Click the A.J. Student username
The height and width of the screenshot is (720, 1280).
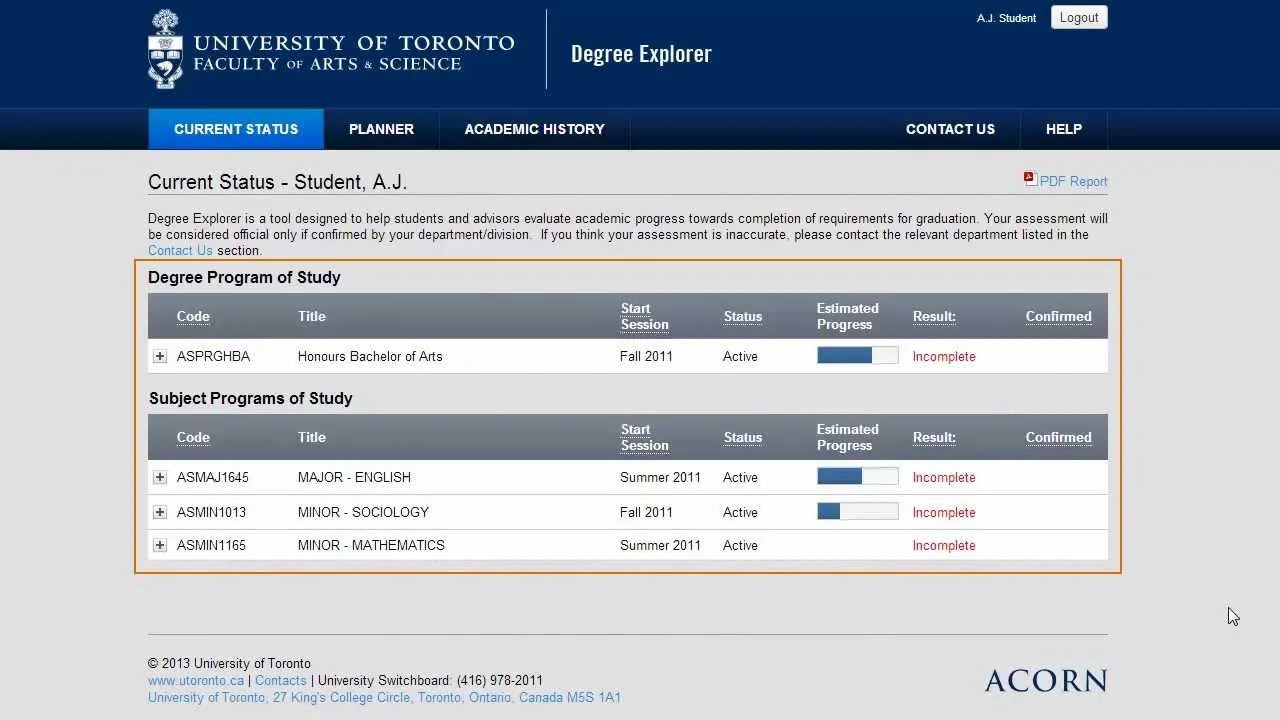point(1006,18)
